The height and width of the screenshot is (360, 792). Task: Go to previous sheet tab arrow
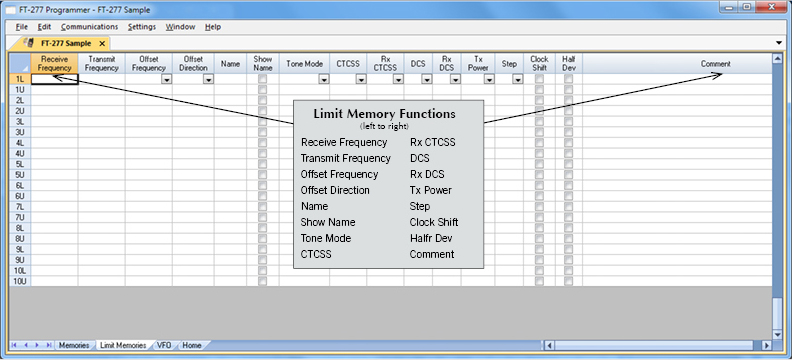click(25, 345)
